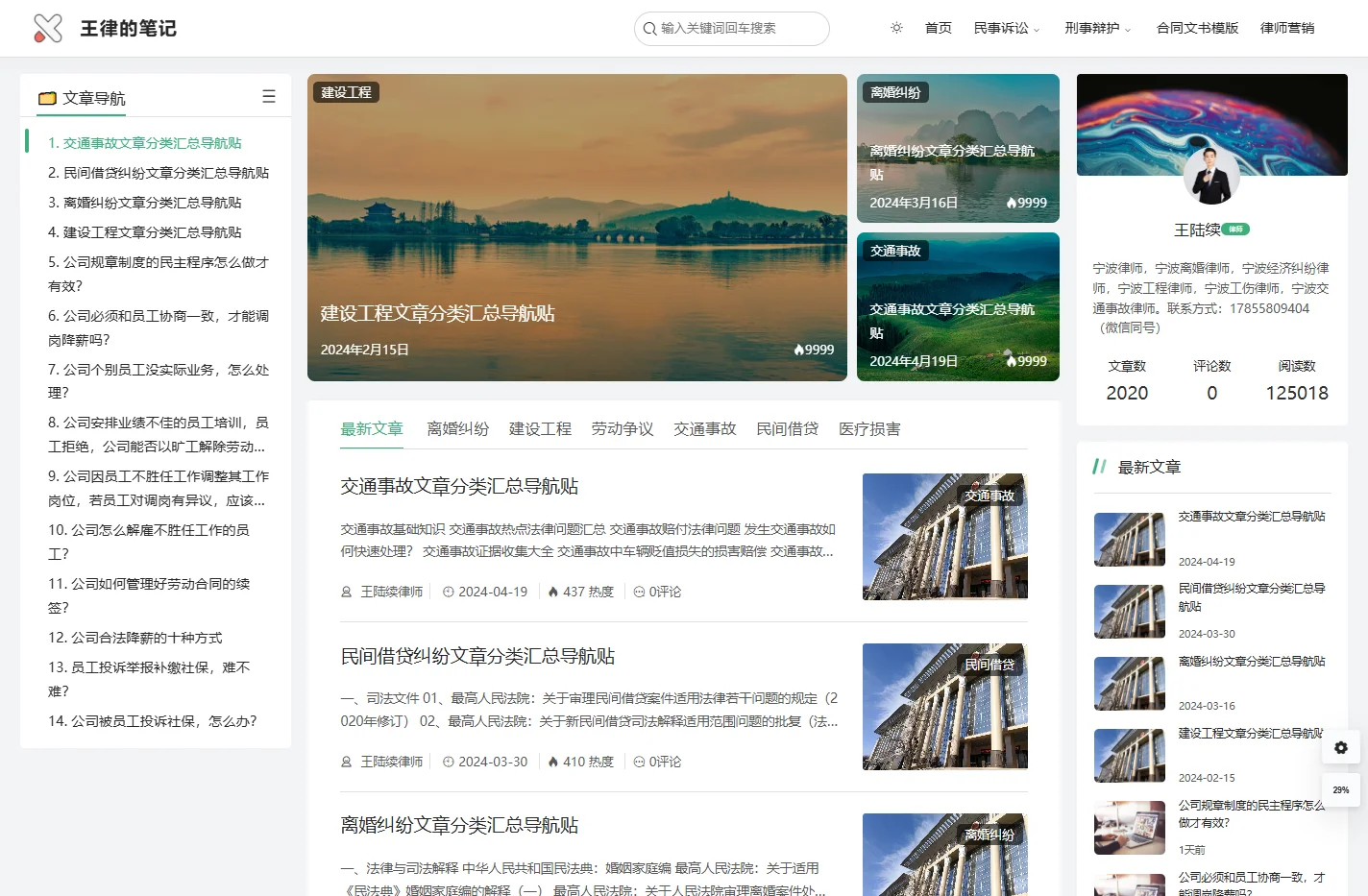Click the author icon on the 2024-04-19 article
1368x896 pixels.
coord(347,592)
